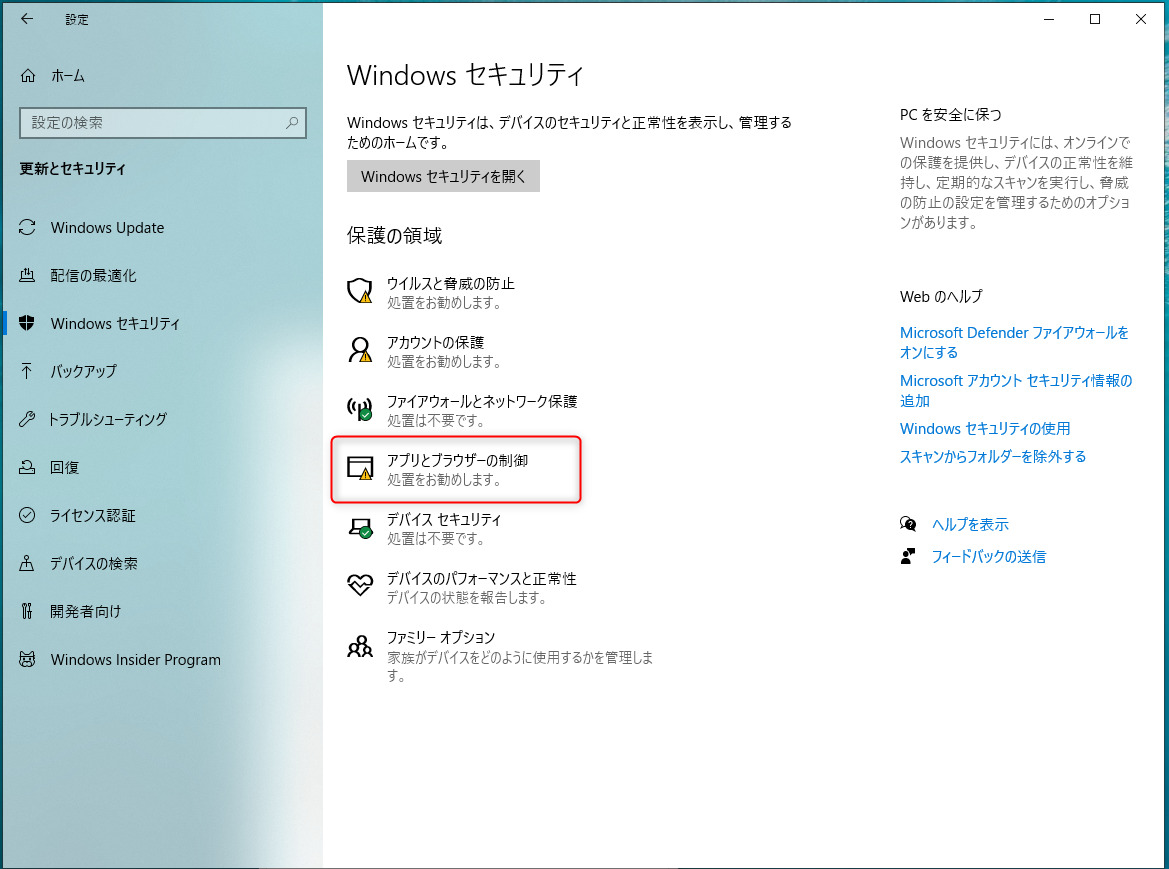1169x869 pixels.
Task: Click the デバイスの検索 locator icon
Action: coord(27,563)
